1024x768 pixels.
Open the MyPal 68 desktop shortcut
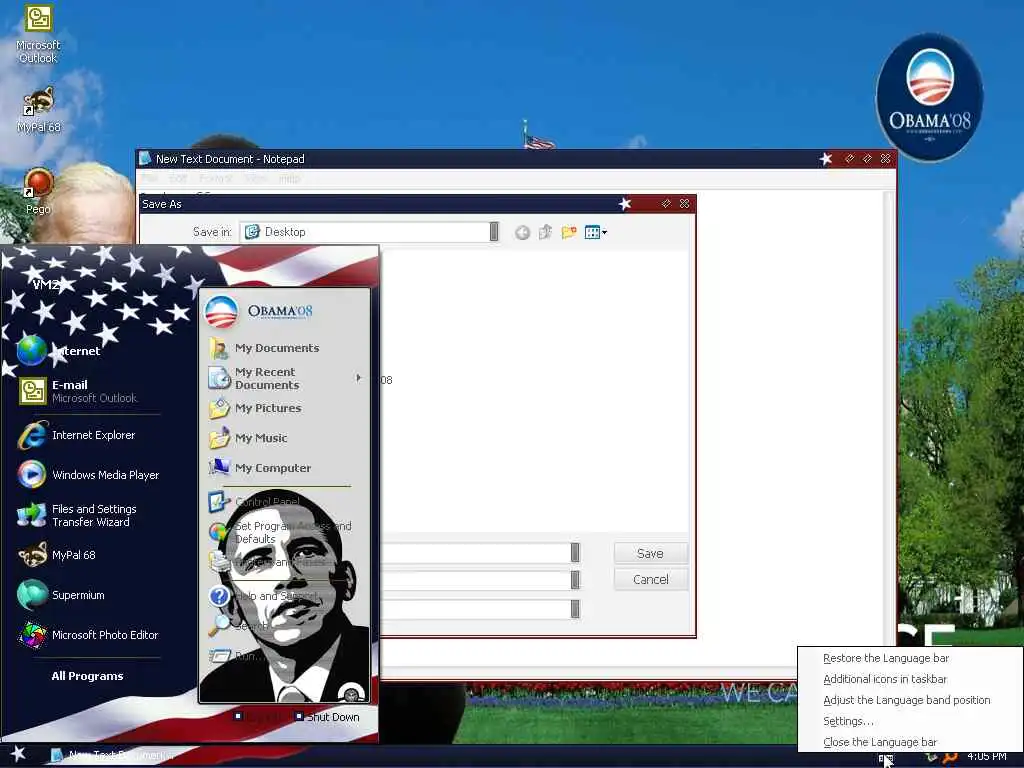pos(39,110)
